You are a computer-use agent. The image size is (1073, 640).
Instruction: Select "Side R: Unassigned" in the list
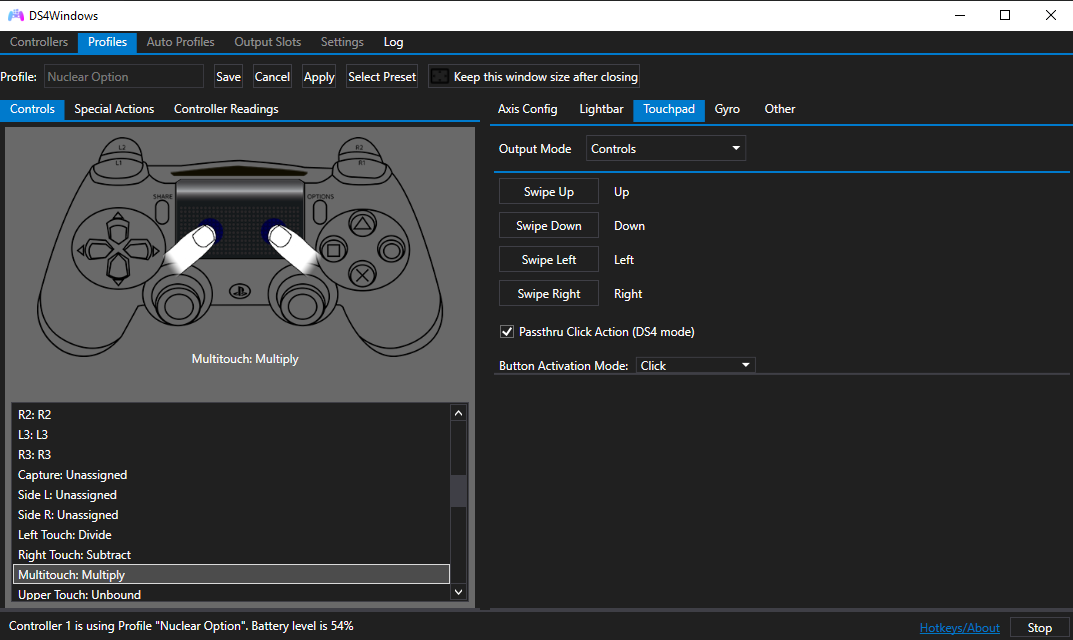tap(231, 515)
